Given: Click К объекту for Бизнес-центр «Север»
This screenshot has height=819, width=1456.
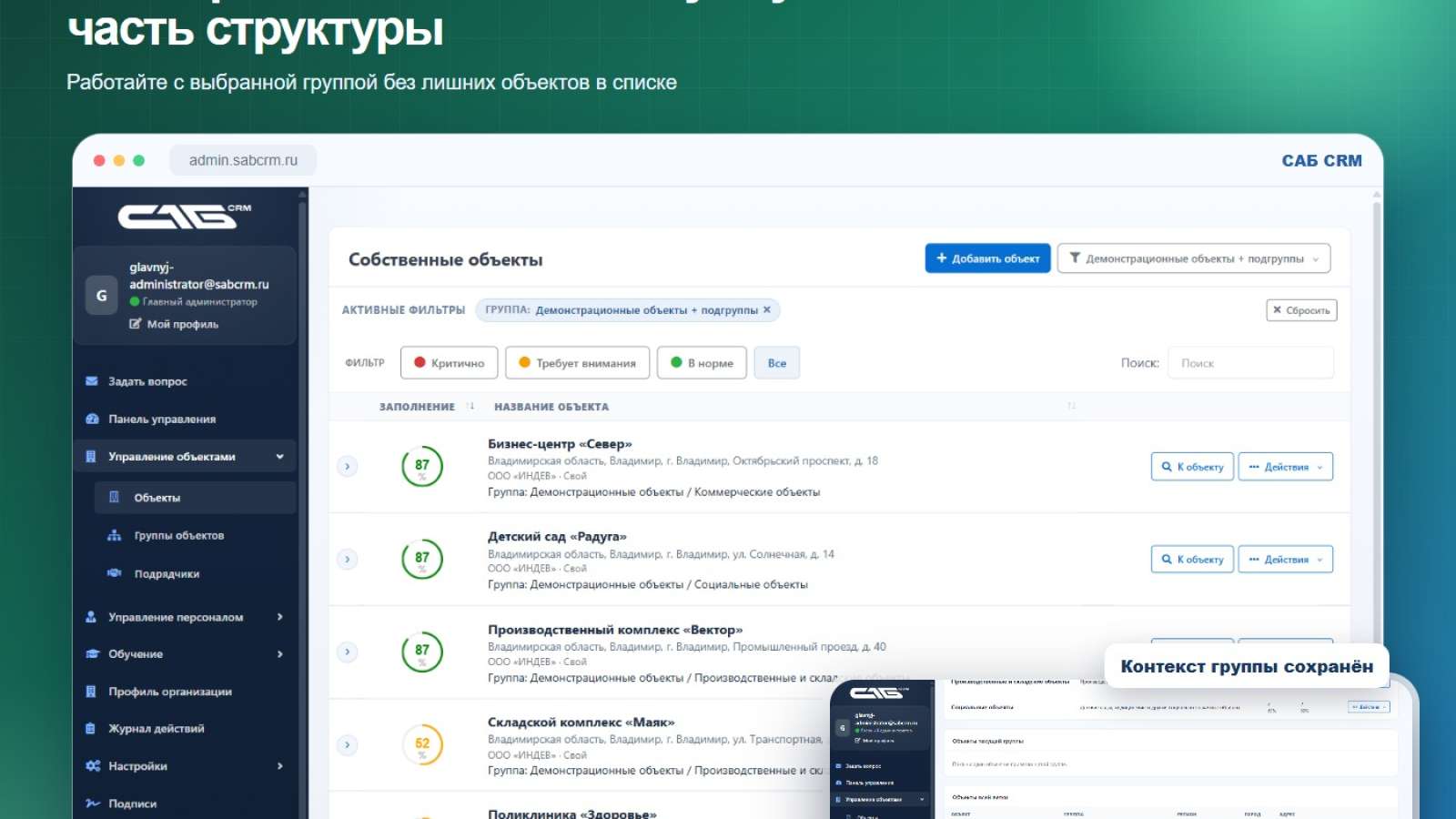Looking at the screenshot, I should click(1192, 467).
